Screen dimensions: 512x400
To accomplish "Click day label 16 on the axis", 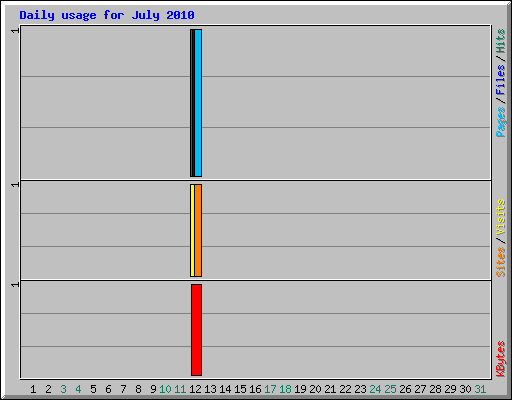I will pos(255,389).
